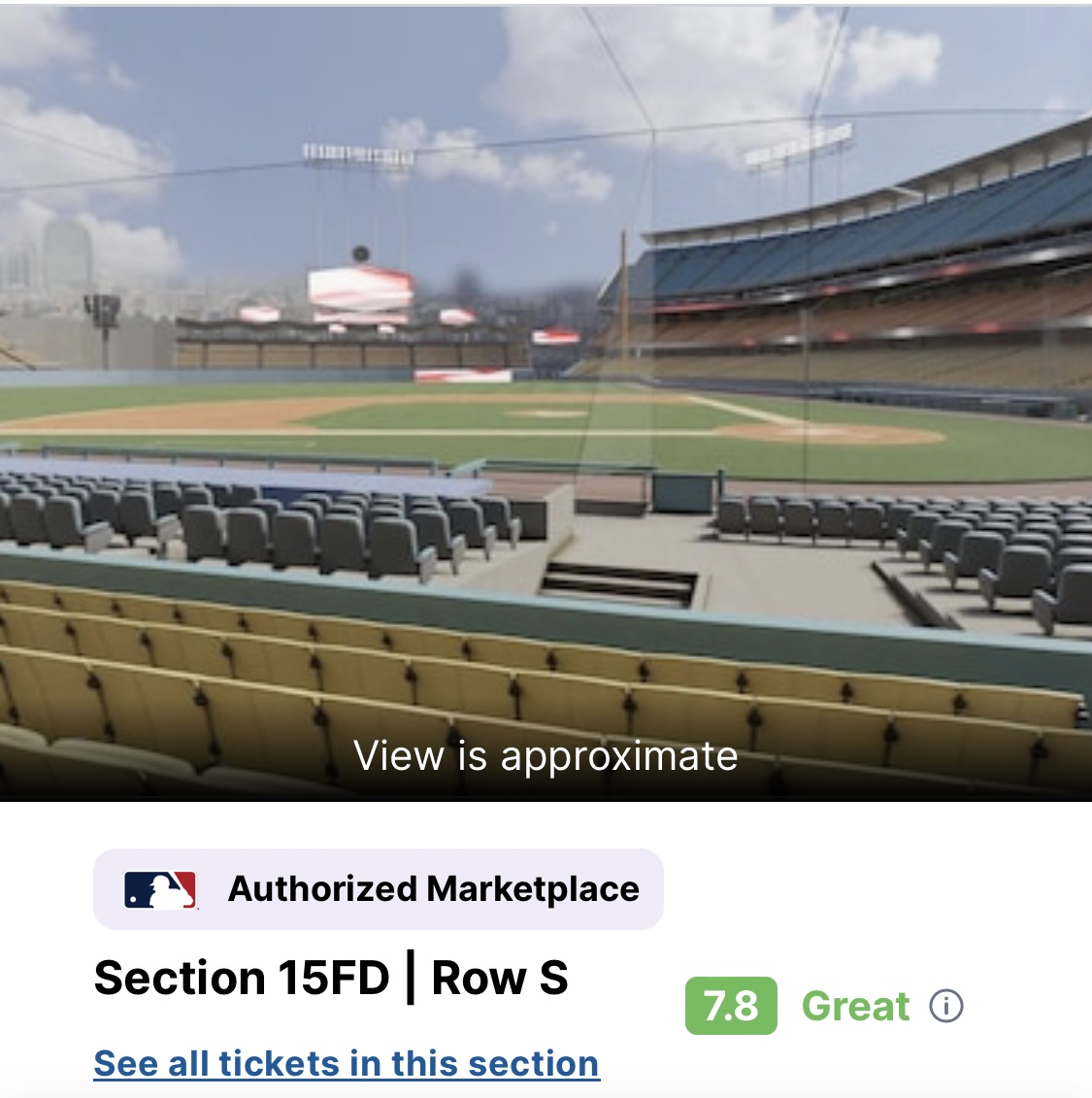Click the info icon next to Great
Image resolution: width=1092 pixels, height=1098 pixels.
[x=946, y=1006]
